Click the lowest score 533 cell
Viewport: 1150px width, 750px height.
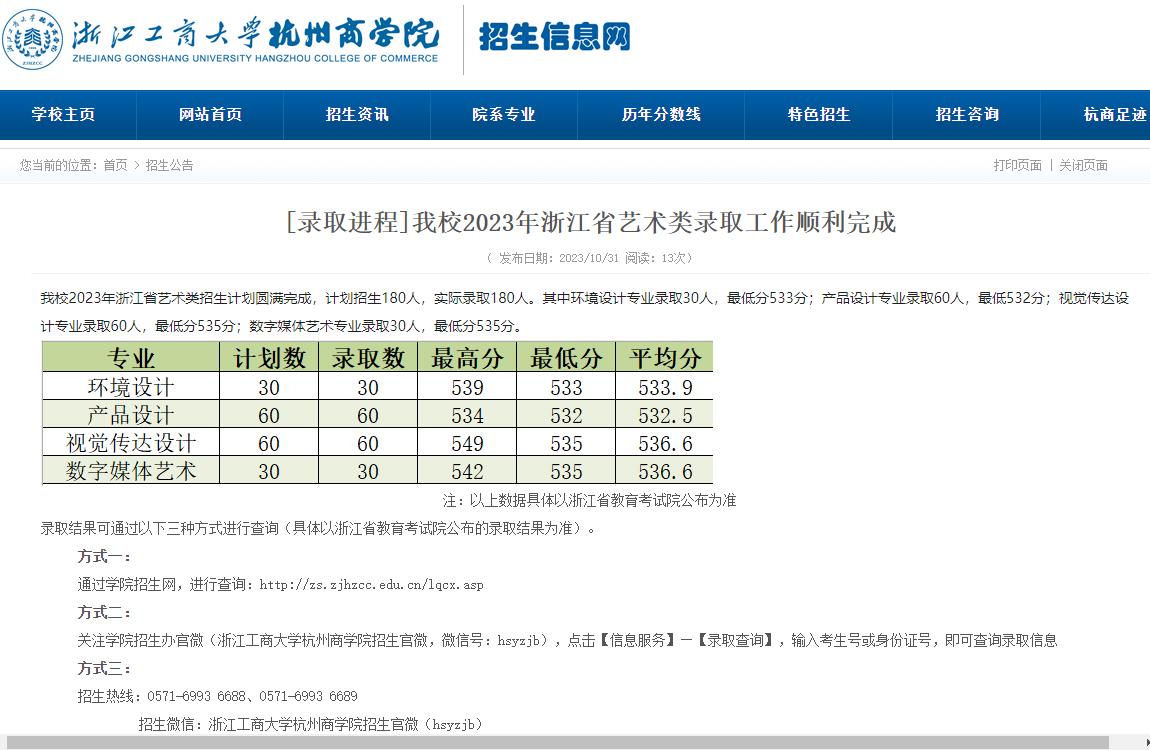click(566, 387)
